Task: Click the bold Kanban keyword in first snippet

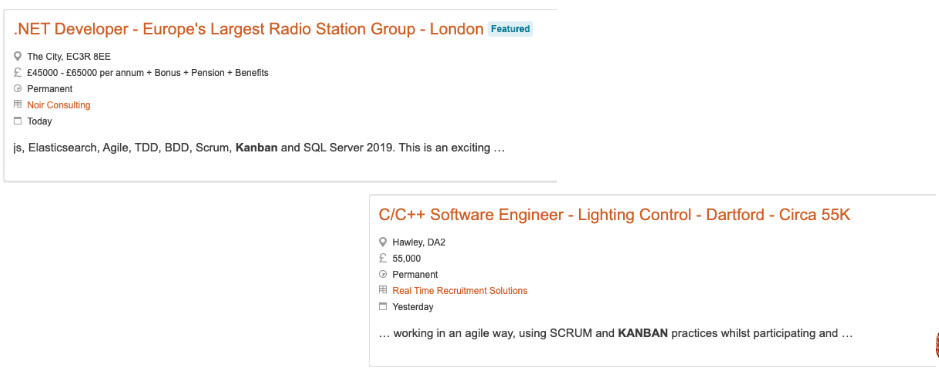Action: click(x=256, y=147)
